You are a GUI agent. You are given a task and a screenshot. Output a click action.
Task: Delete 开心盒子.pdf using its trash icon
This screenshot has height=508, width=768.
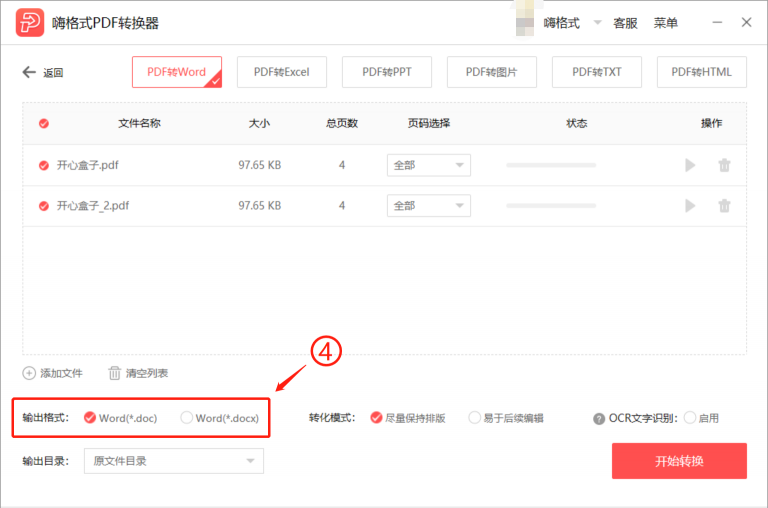pyautogui.click(x=724, y=165)
